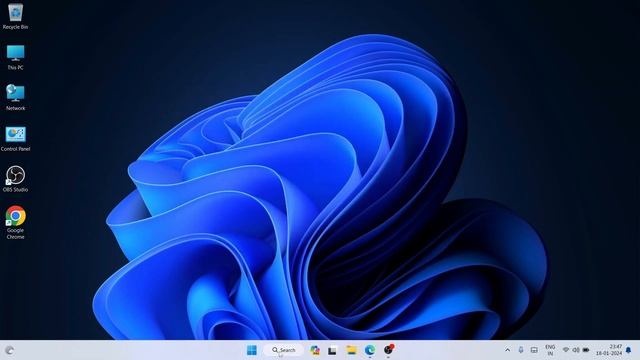Click the battery tray icon
Image resolution: width=640 pixels, height=360 pixels.
(586, 350)
